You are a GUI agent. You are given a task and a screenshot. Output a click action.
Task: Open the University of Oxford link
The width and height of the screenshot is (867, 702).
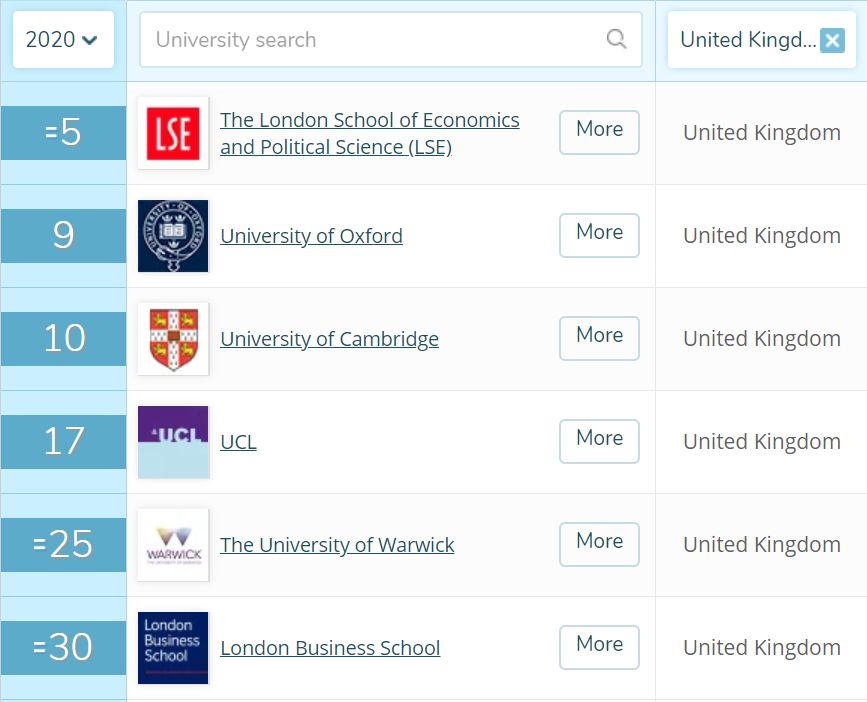tap(311, 237)
